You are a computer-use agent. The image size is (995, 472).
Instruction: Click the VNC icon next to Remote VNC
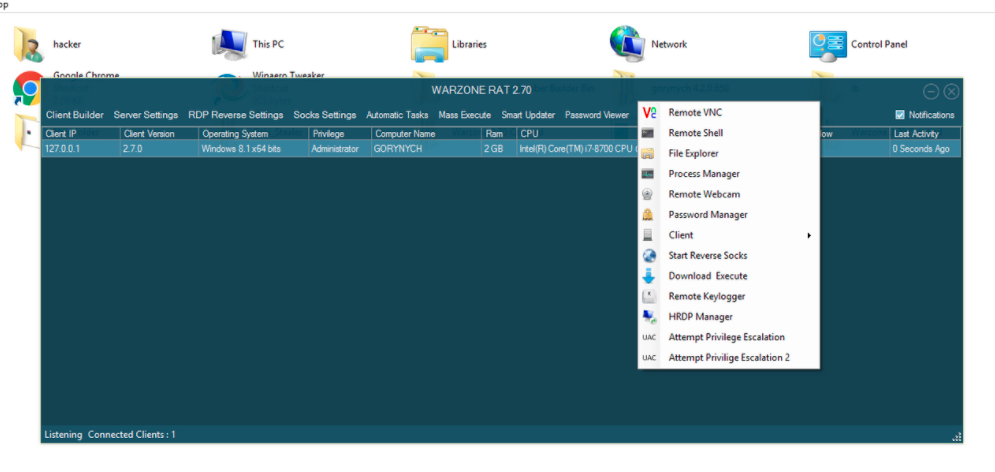[649, 113]
